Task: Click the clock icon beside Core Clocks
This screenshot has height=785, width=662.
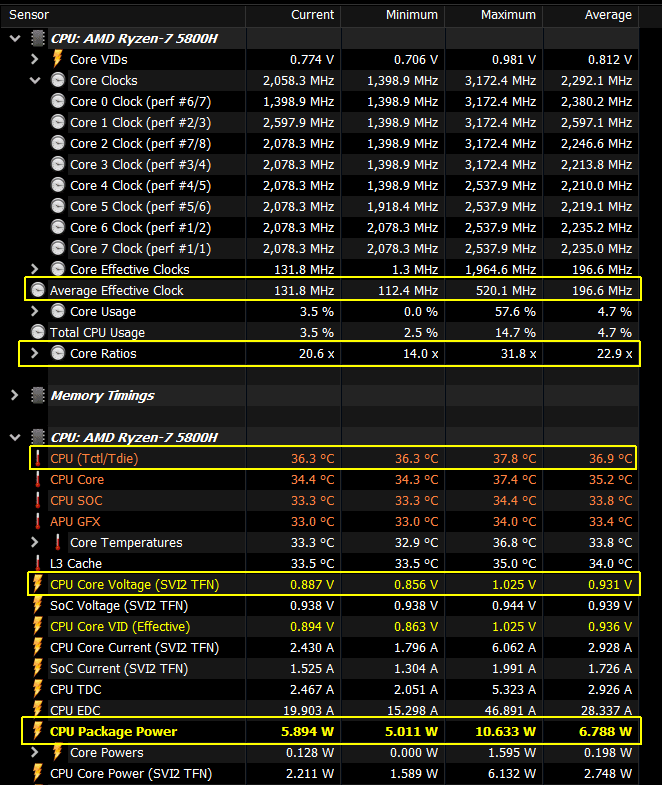Action: 58,80
